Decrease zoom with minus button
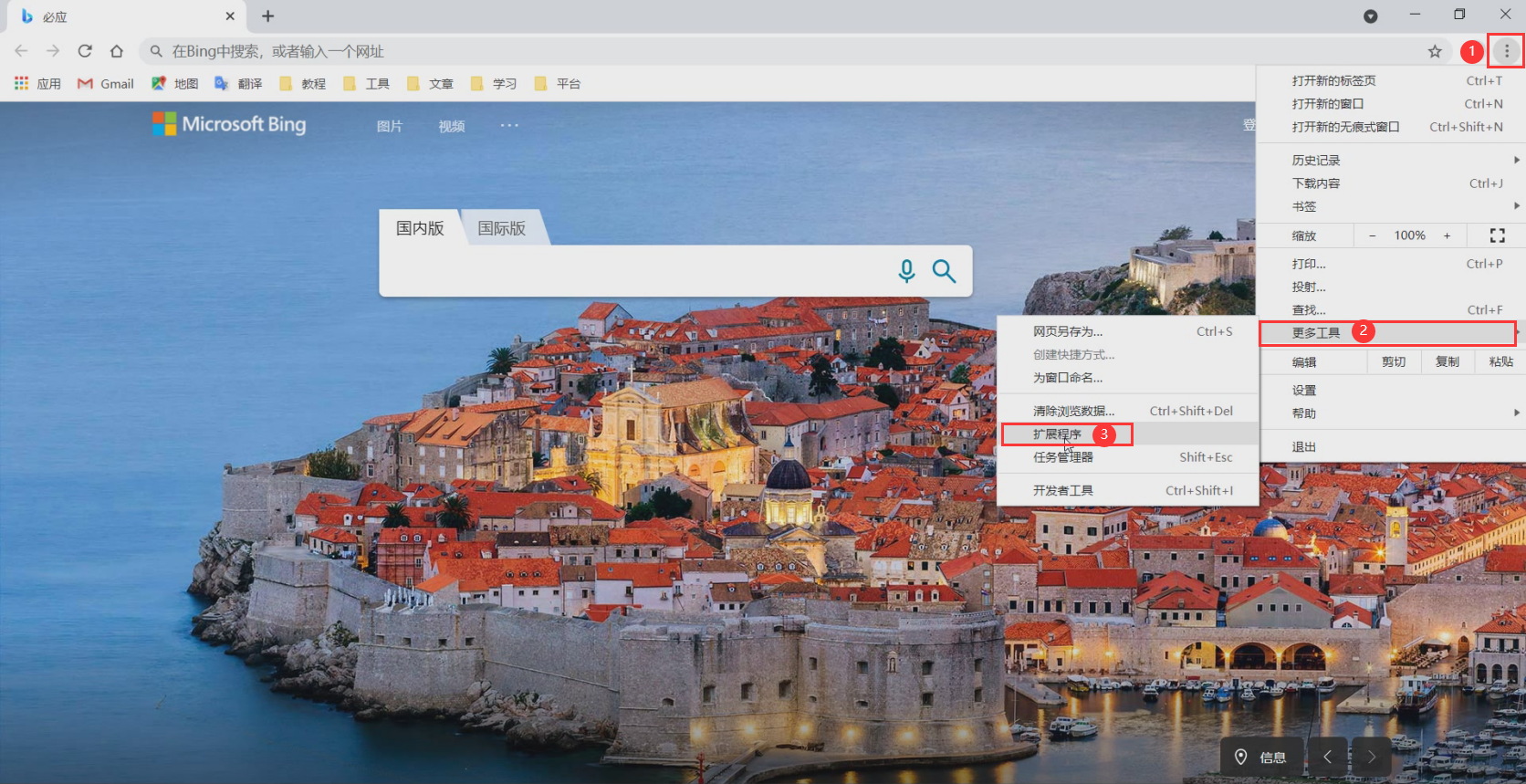Viewport: 1526px width, 784px height. click(x=1372, y=235)
